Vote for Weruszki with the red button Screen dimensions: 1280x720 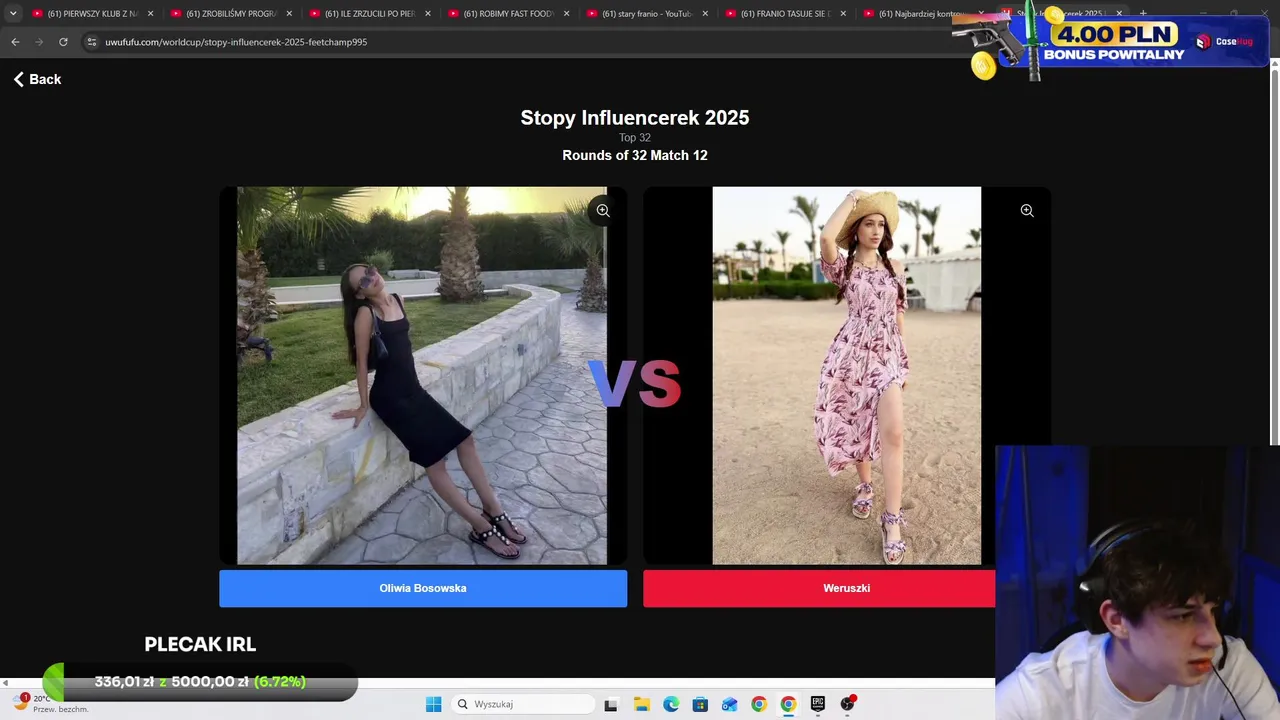819,588
